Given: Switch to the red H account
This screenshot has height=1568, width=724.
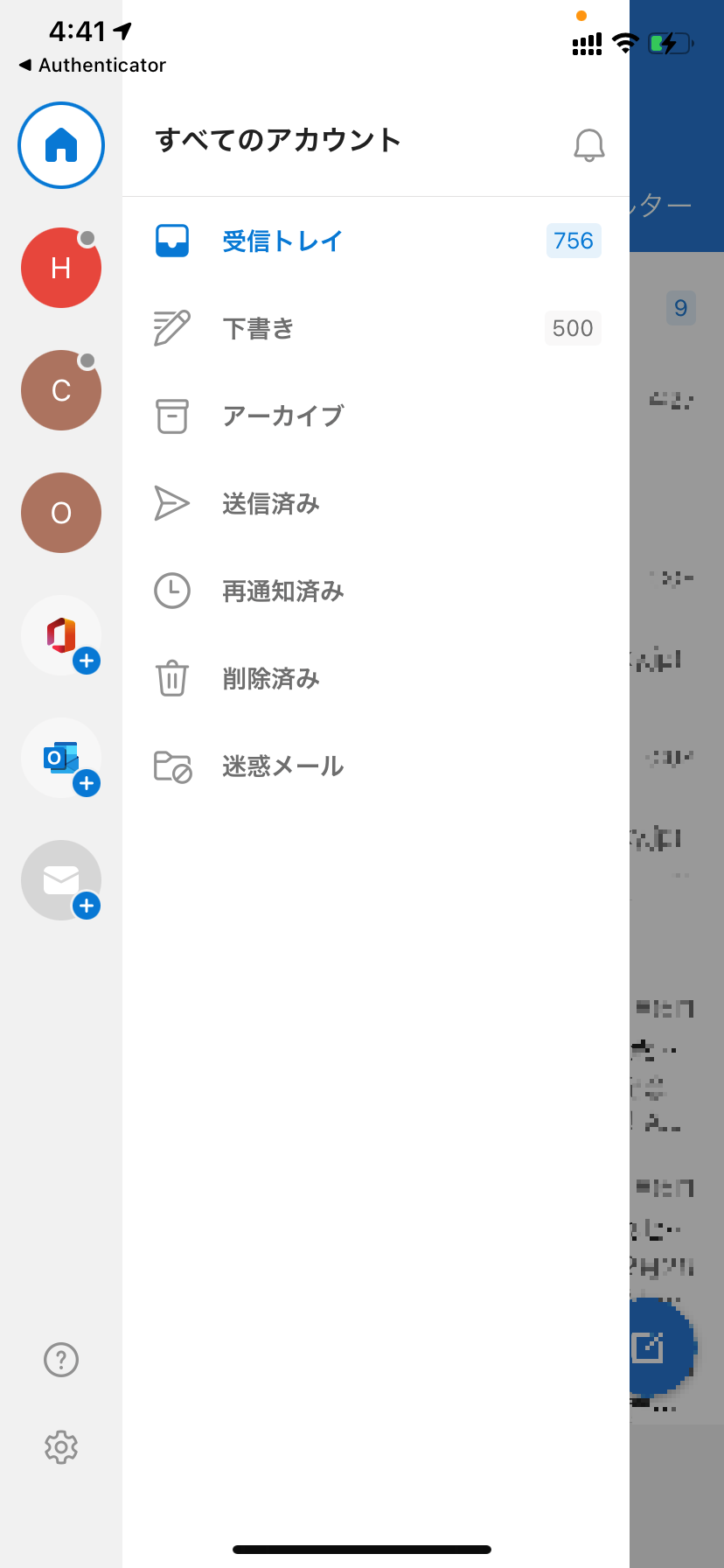Looking at the screenshot, I should point(61,268).
